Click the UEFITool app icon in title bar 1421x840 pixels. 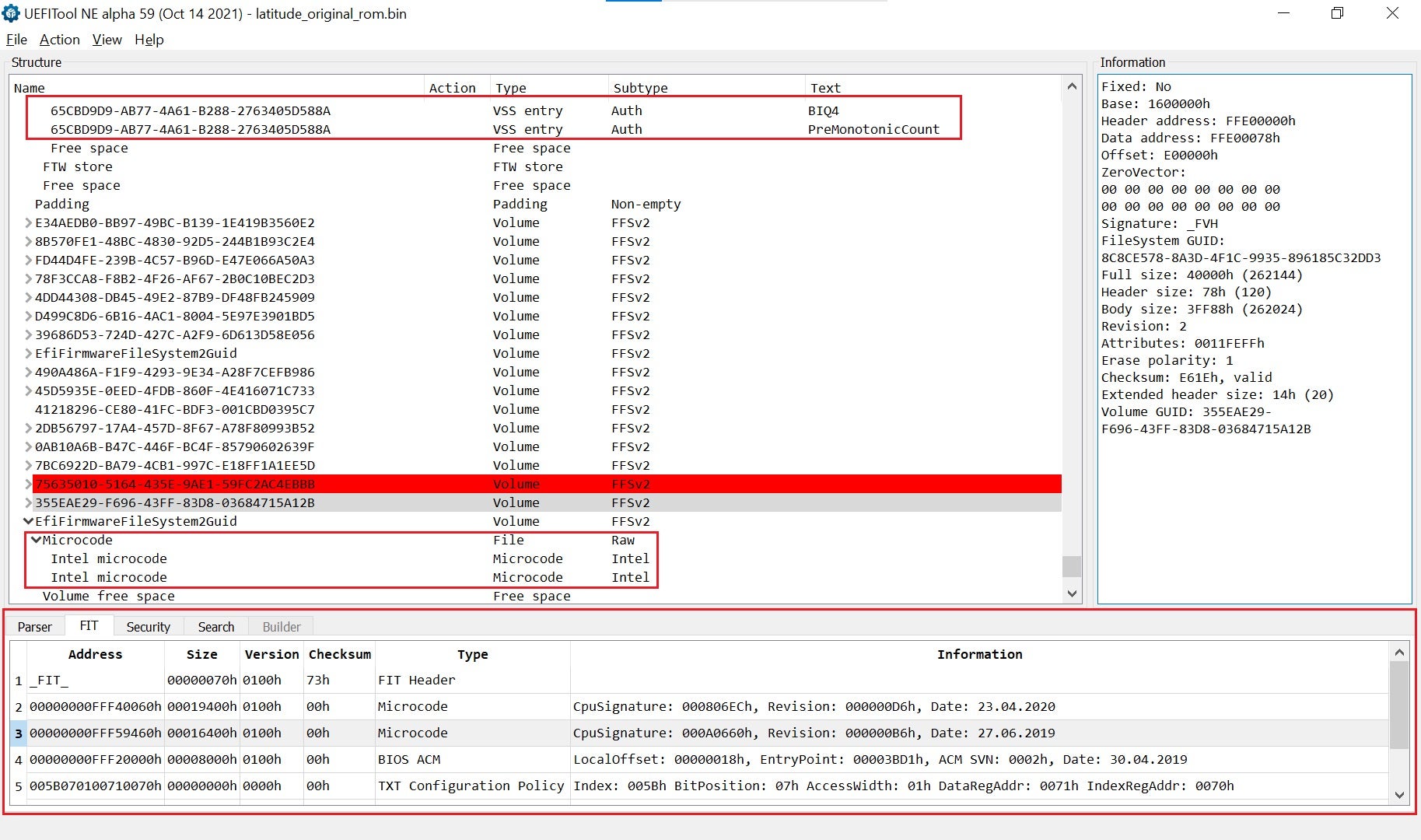click(x=11, y=13)
